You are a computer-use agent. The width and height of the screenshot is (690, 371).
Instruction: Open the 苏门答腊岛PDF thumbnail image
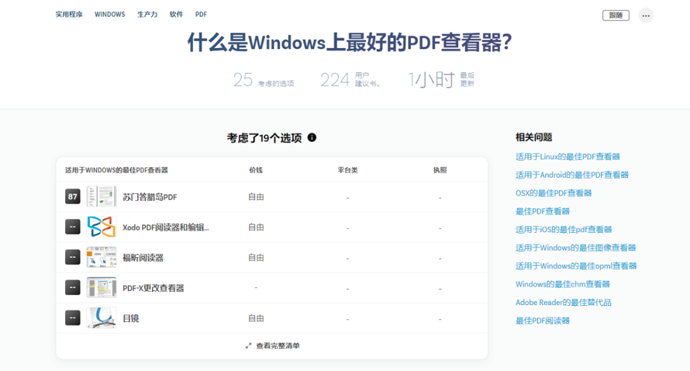click(101, 196)
